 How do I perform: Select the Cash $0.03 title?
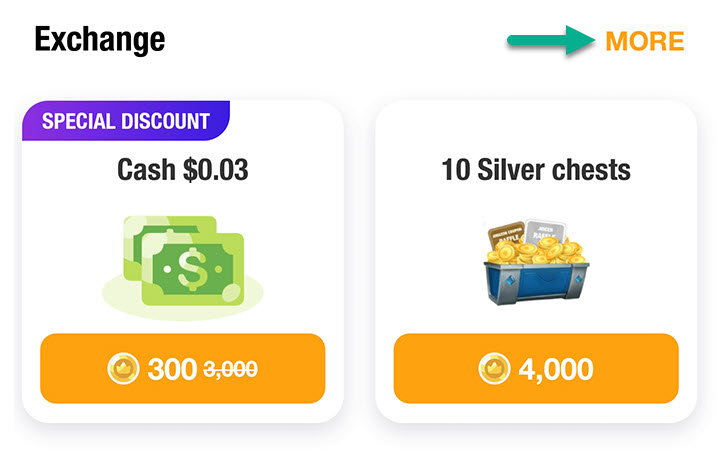click(183, 170)
